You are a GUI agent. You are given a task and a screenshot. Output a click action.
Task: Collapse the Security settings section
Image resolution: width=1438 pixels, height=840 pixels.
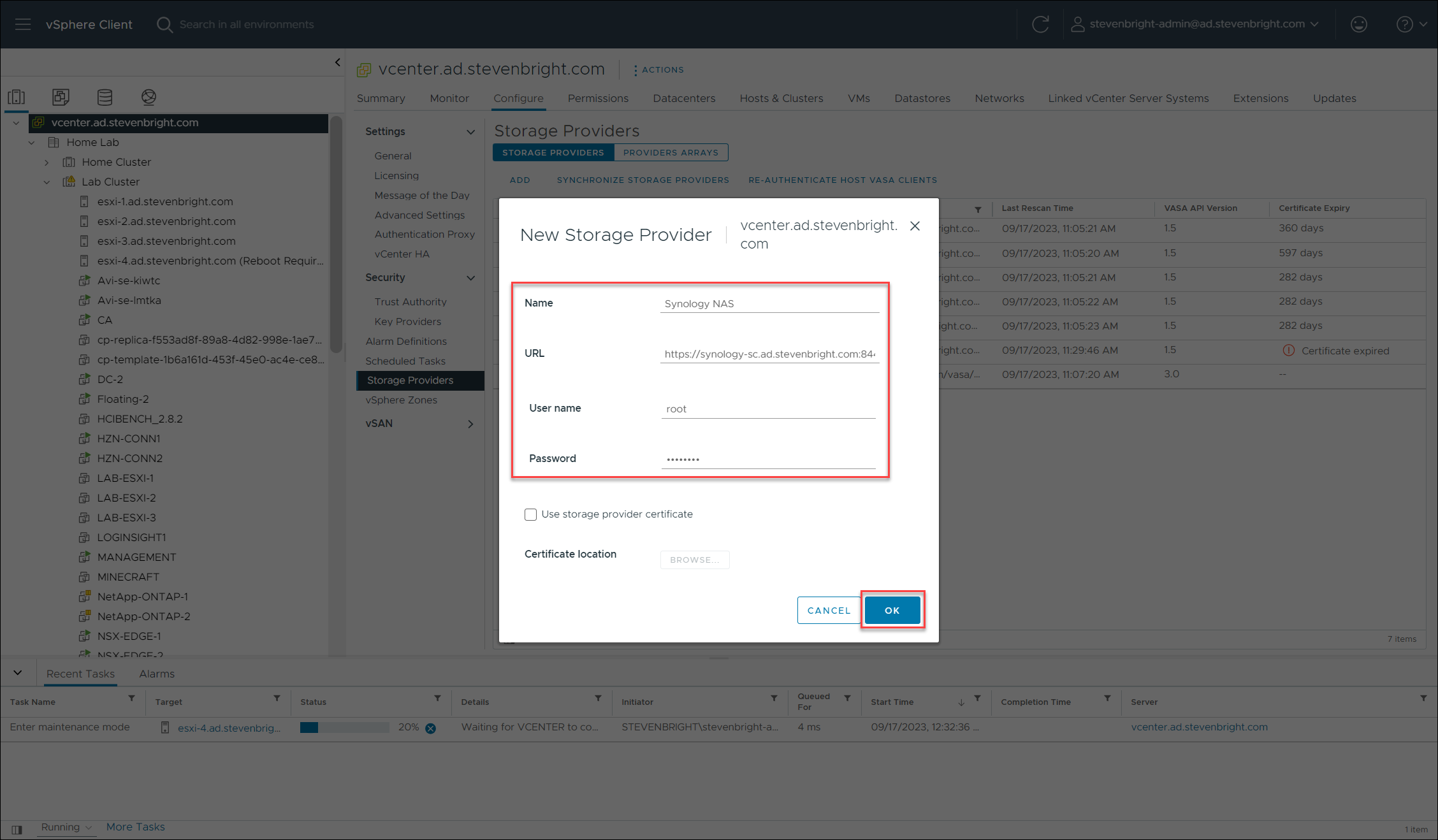470,278
